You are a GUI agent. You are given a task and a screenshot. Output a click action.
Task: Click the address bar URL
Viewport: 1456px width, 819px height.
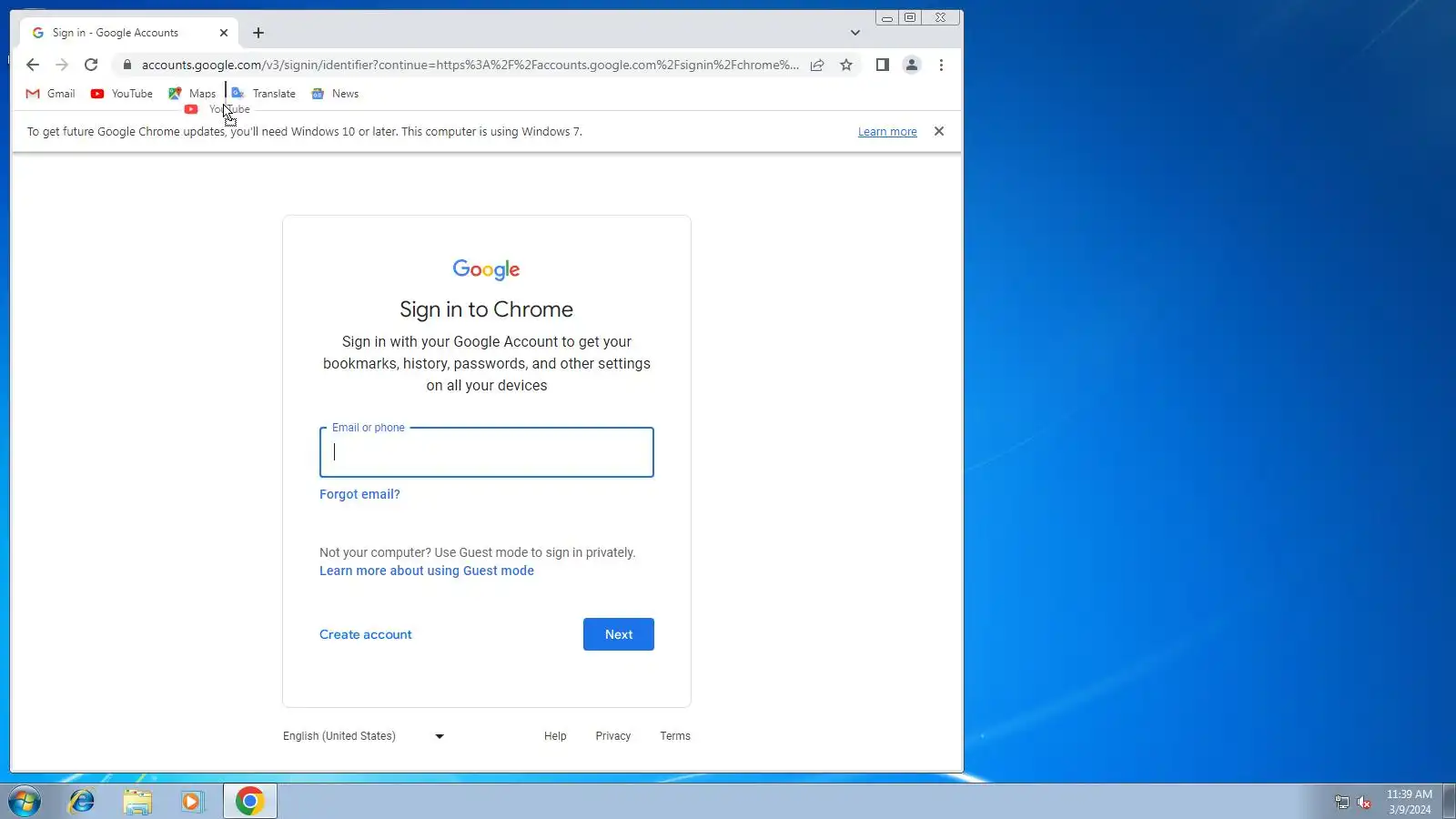470,65
